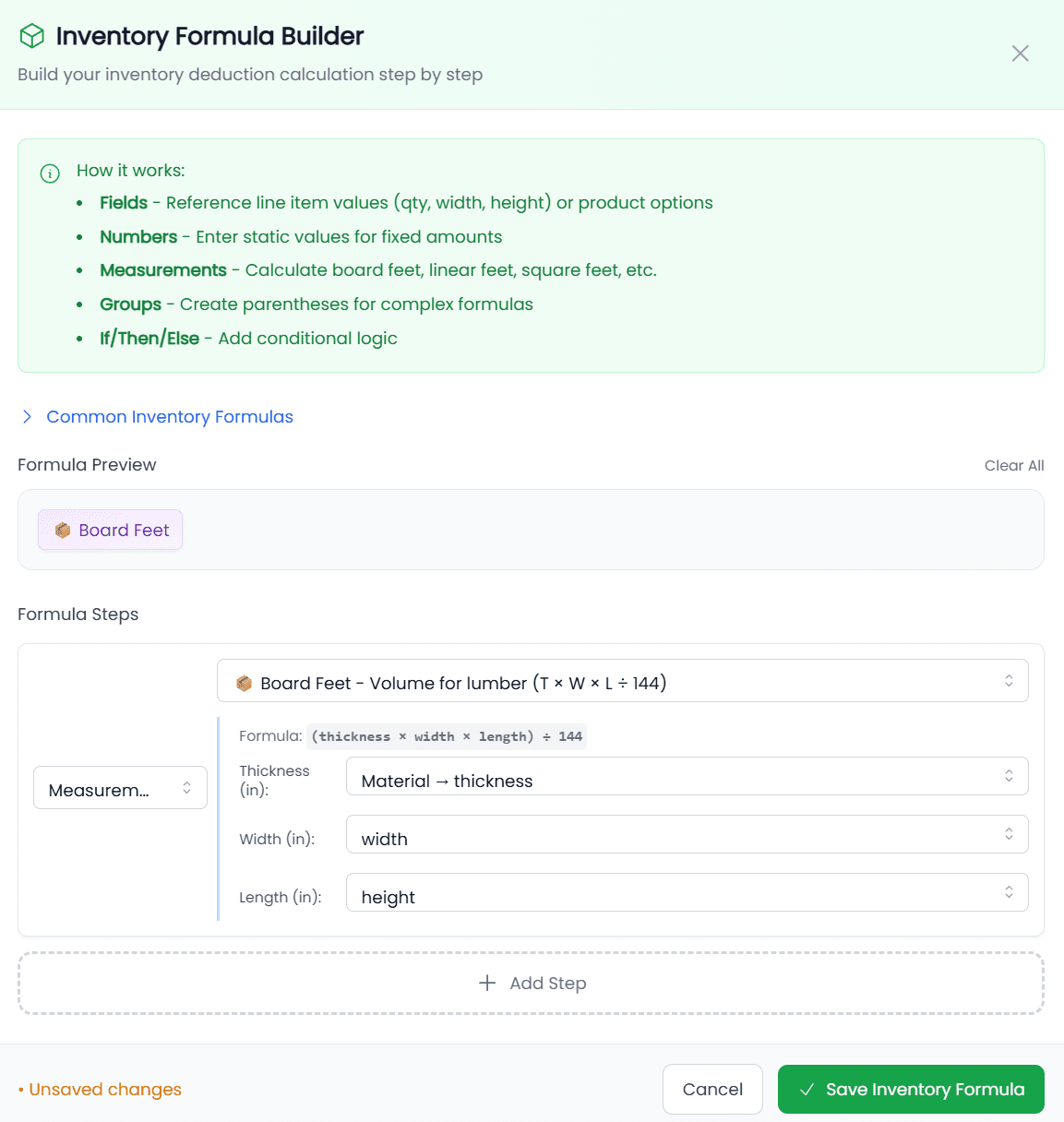This screenshot has width=1064, height=1122.
Task: Click the info circle icon next to How it works
Action: pos(50,173)
